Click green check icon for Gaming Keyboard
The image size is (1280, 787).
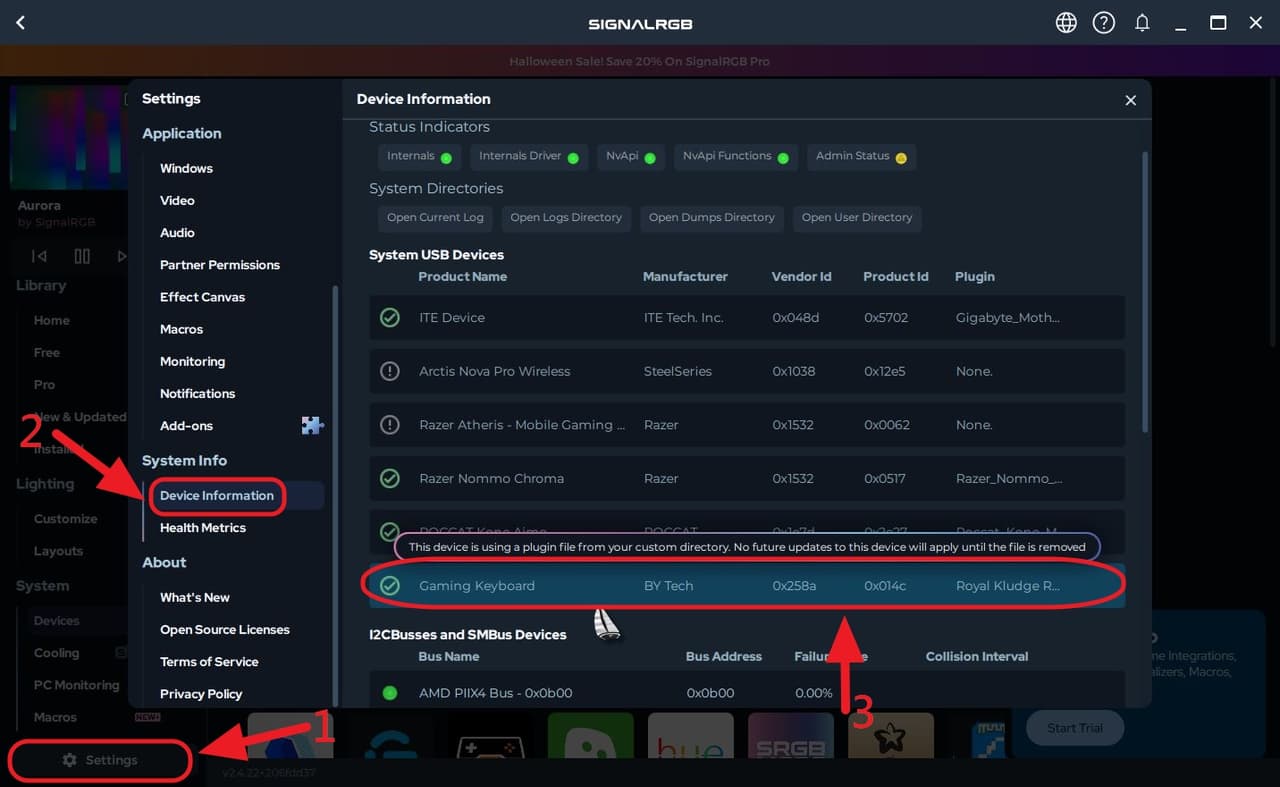(390, 586)
